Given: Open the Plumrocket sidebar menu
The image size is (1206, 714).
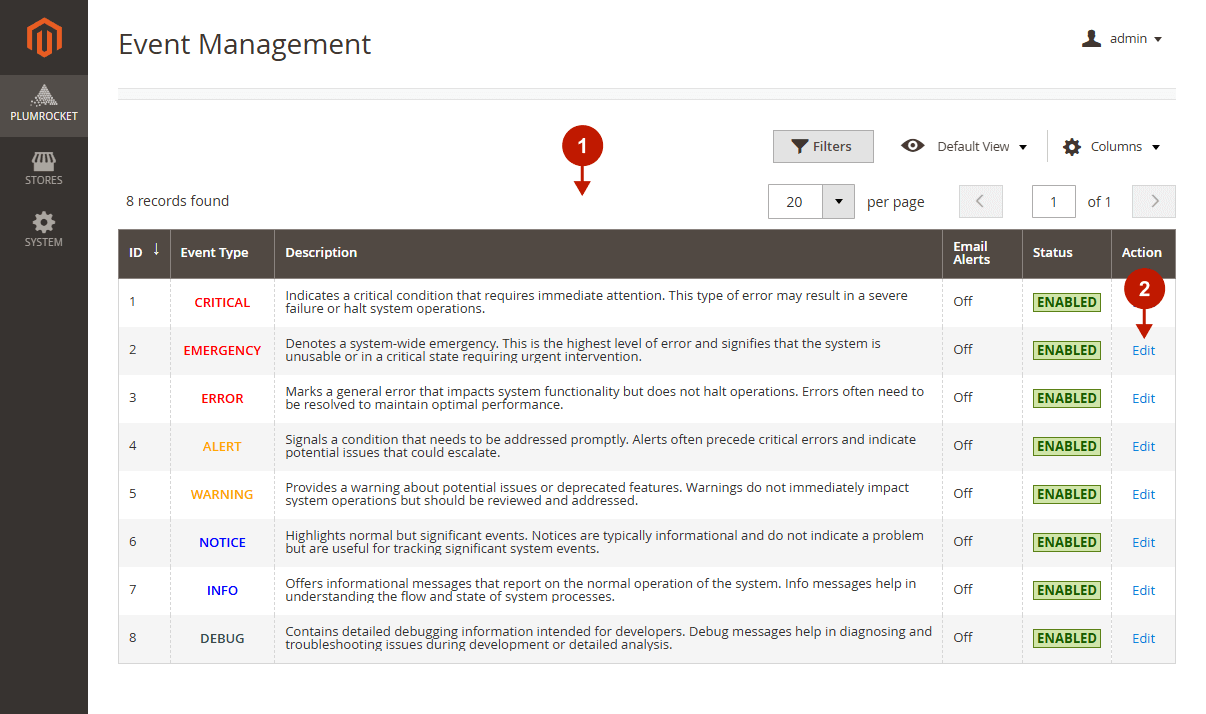Looking at the screenshot, I should [44, 105].
